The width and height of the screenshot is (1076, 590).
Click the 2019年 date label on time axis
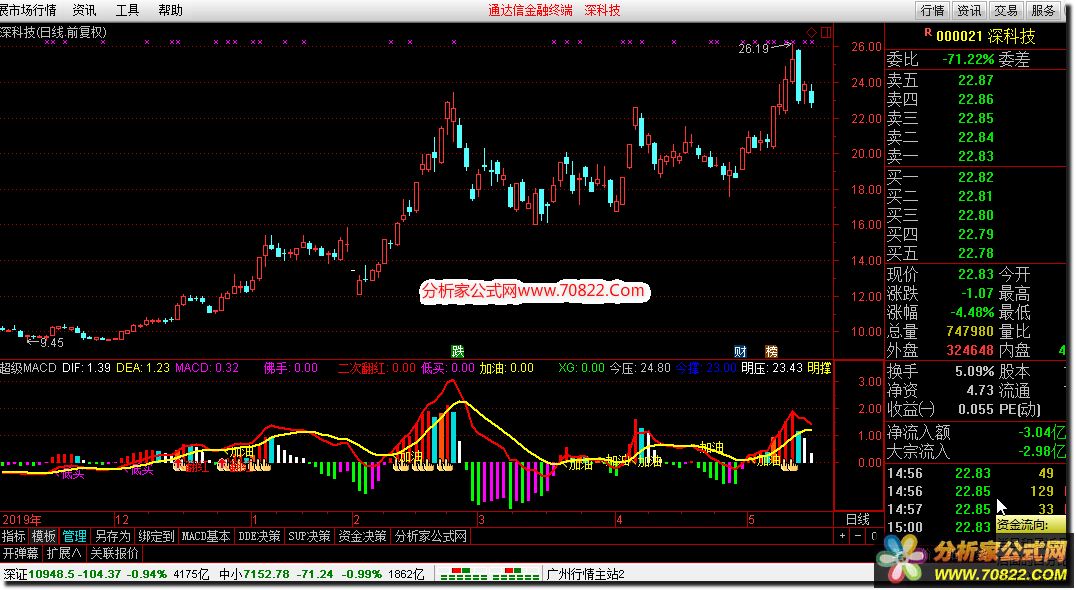tap(21, 519)
